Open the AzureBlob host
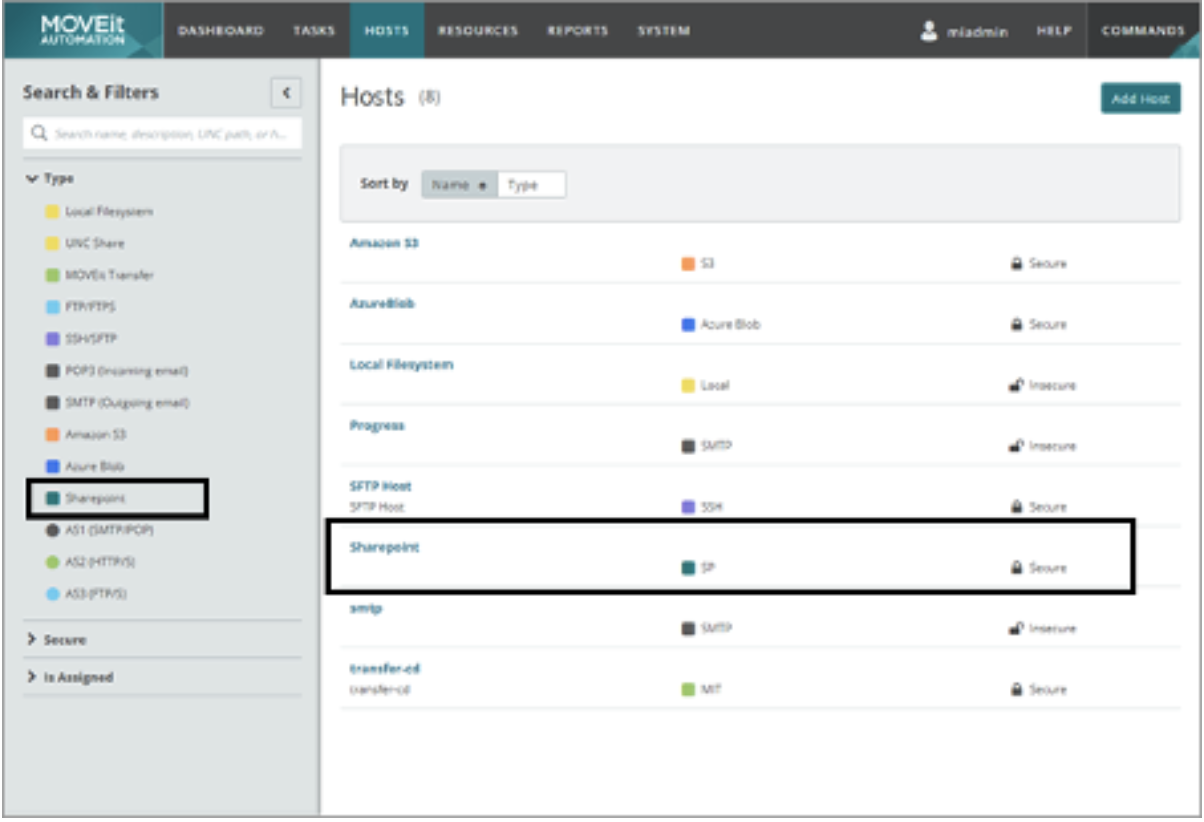Viewport: 1204px width, 822px height. 382,304
